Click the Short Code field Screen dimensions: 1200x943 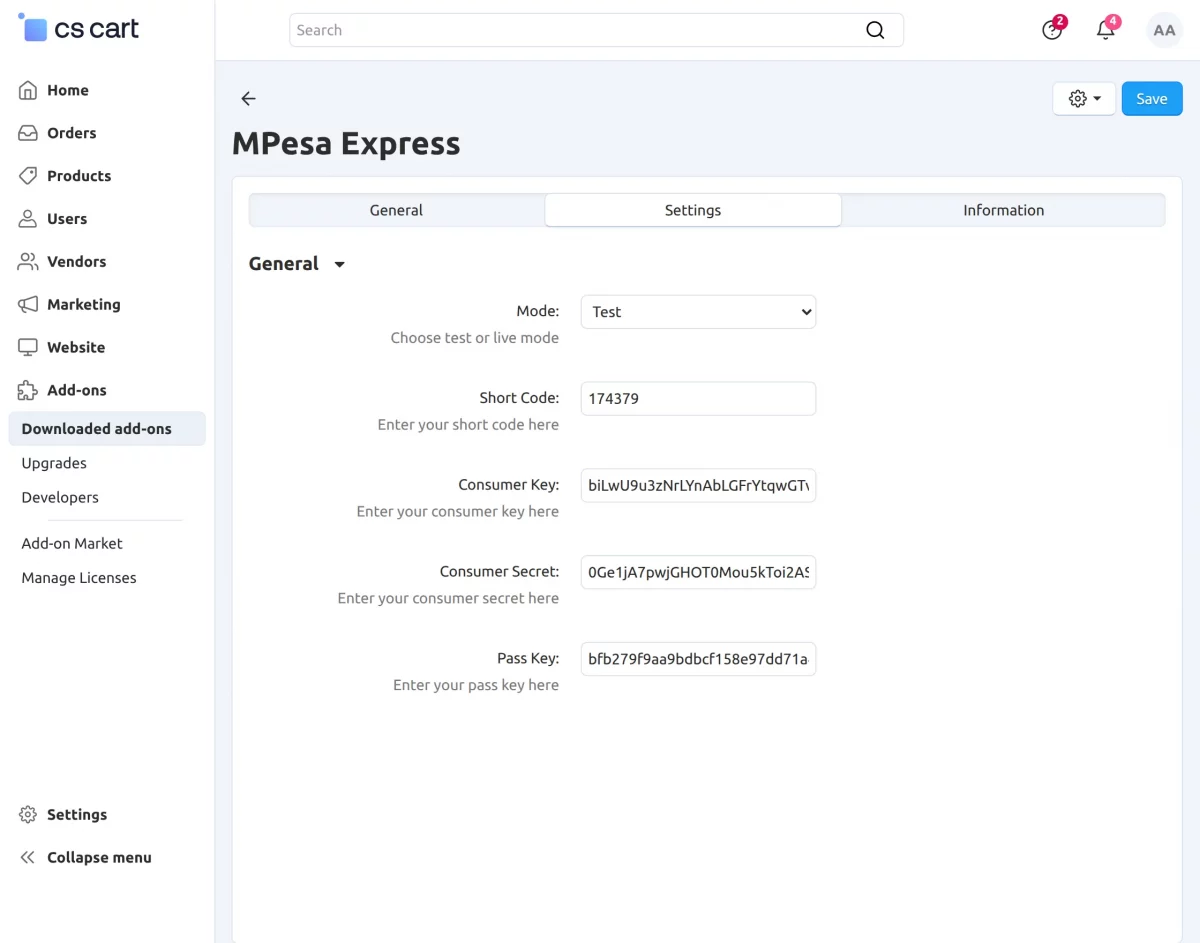click(x=698, y=399)
